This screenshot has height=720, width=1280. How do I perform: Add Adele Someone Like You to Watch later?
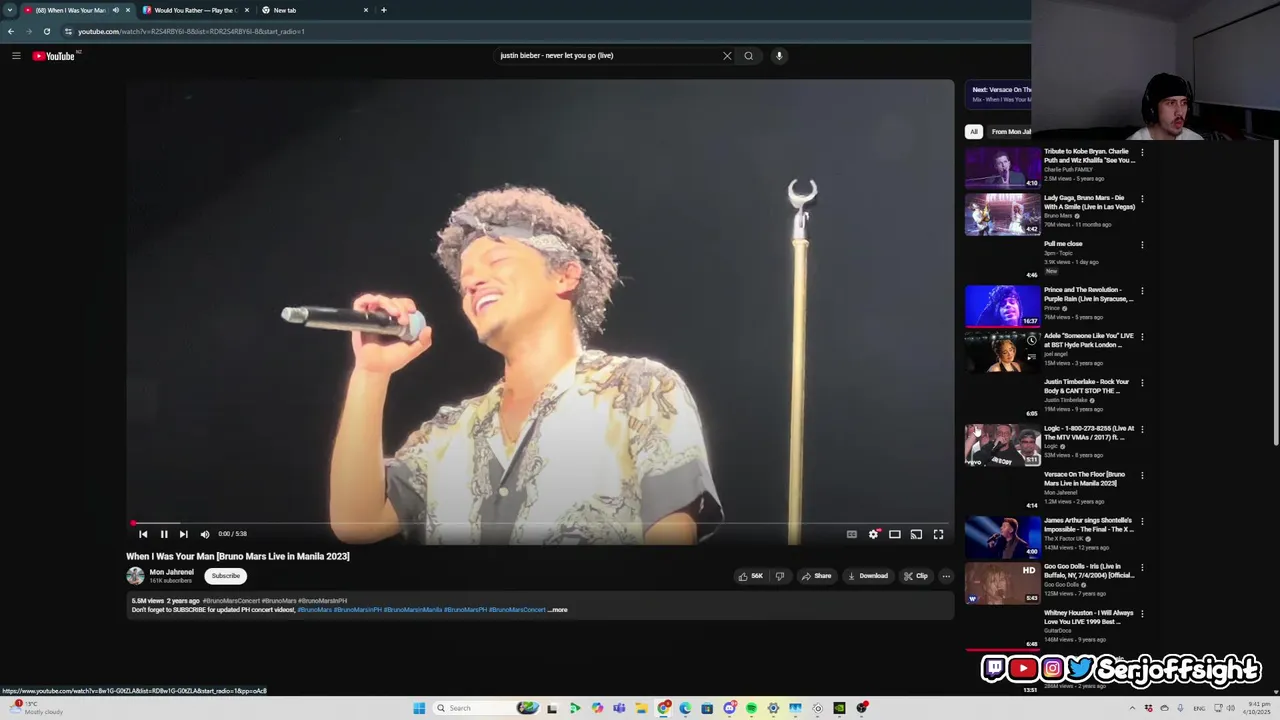click(1031, 341)
